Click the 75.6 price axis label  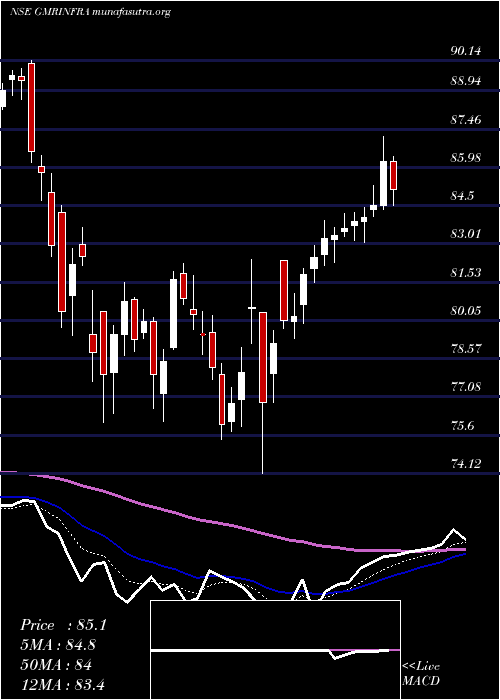pos(462,425)
